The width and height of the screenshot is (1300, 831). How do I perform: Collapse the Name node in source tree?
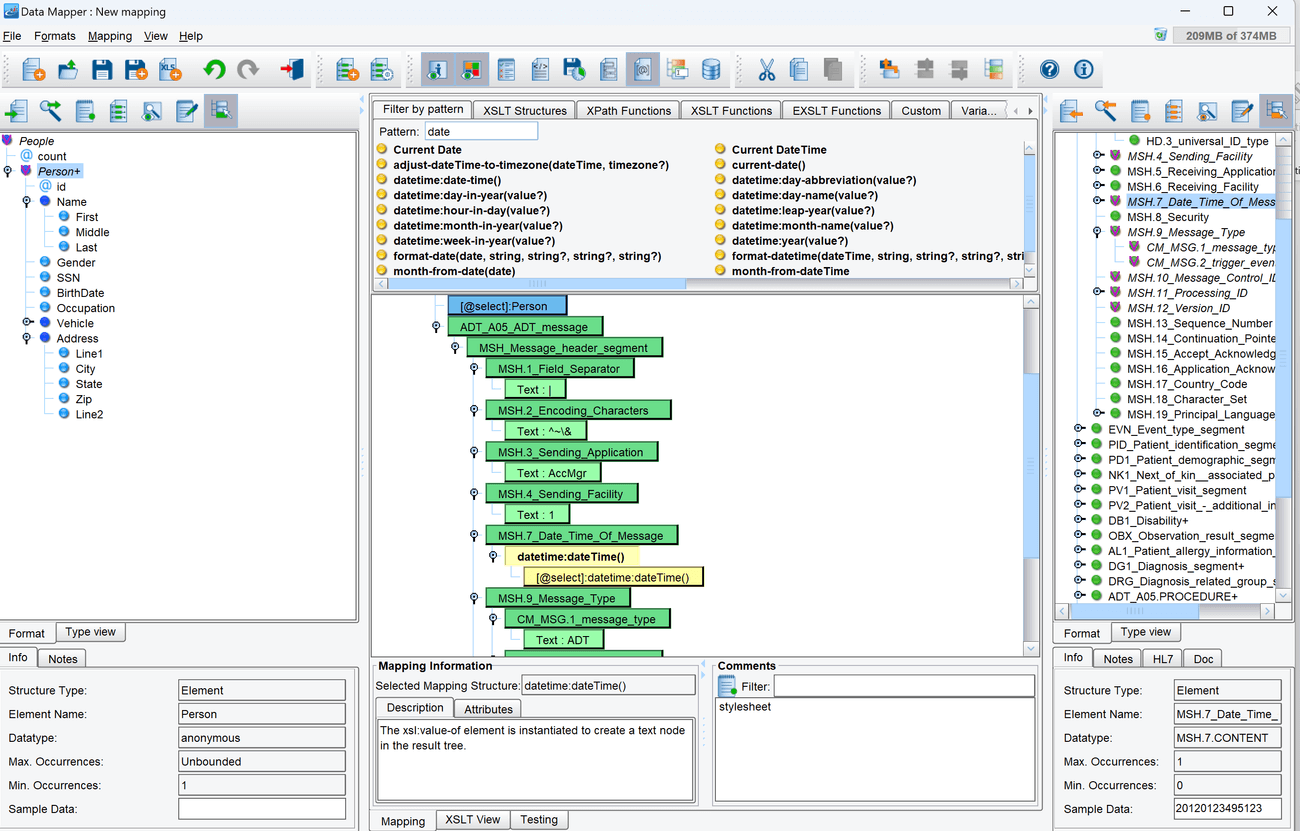pos(27,202)
